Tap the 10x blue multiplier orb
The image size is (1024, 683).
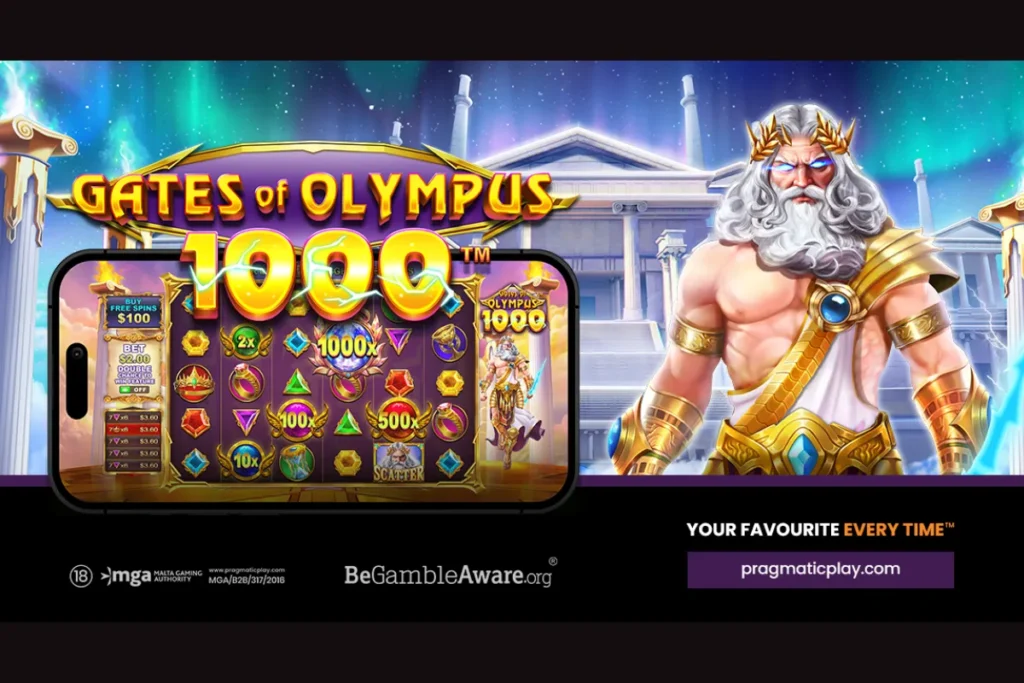(246, 461)
